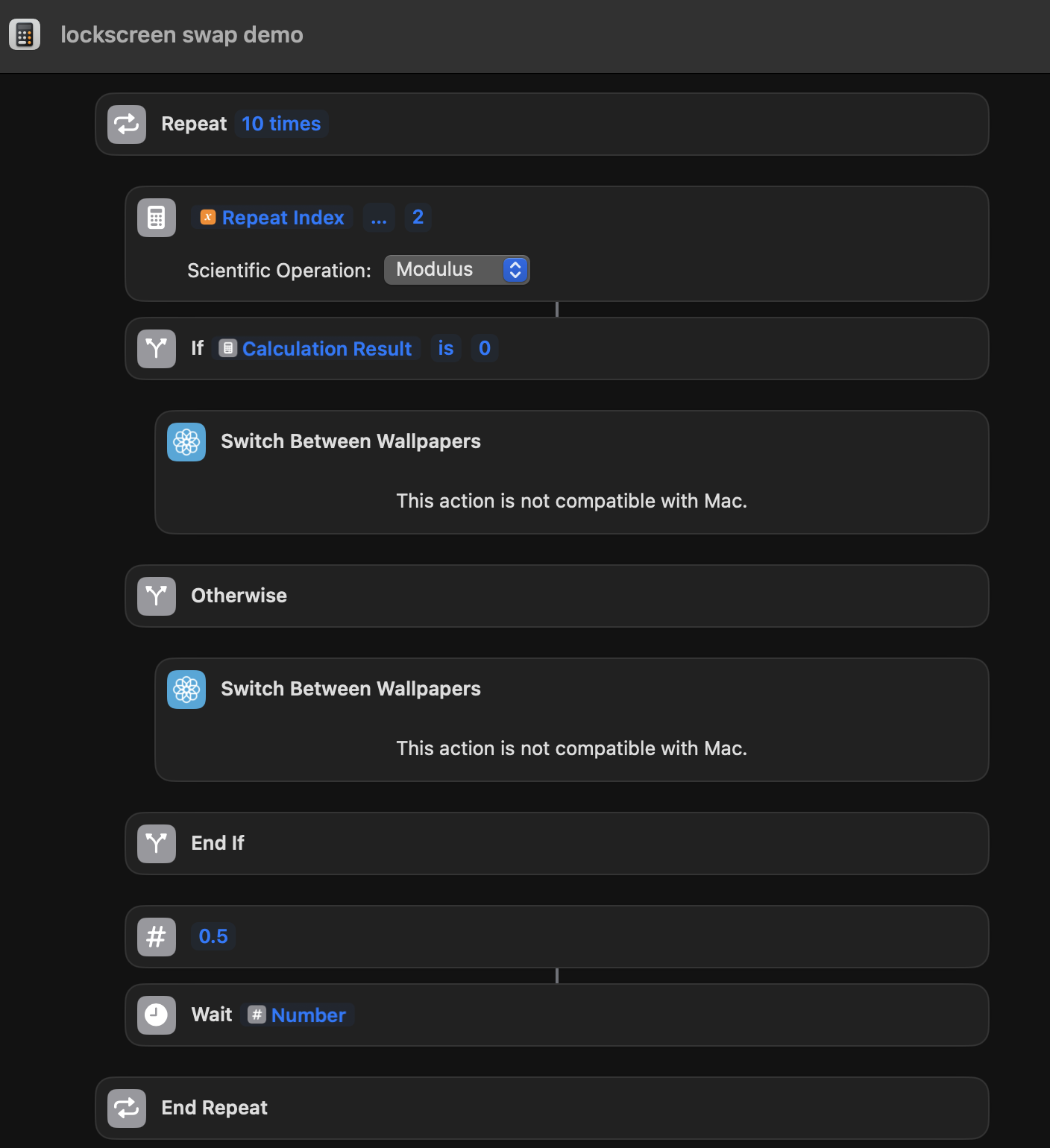Click the Number variable in the Wait action
This screenshot has width=1050, height=1148.
click(298, 1015)
